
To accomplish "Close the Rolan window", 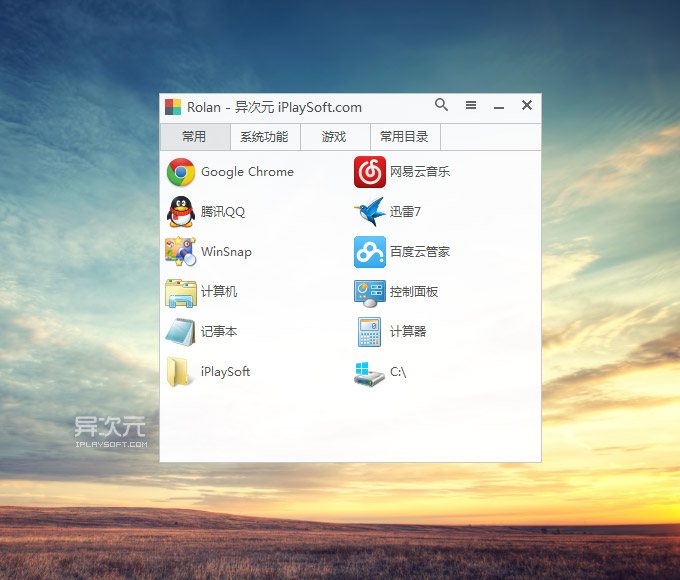I will pyautogui.click(x=527, y=105).
